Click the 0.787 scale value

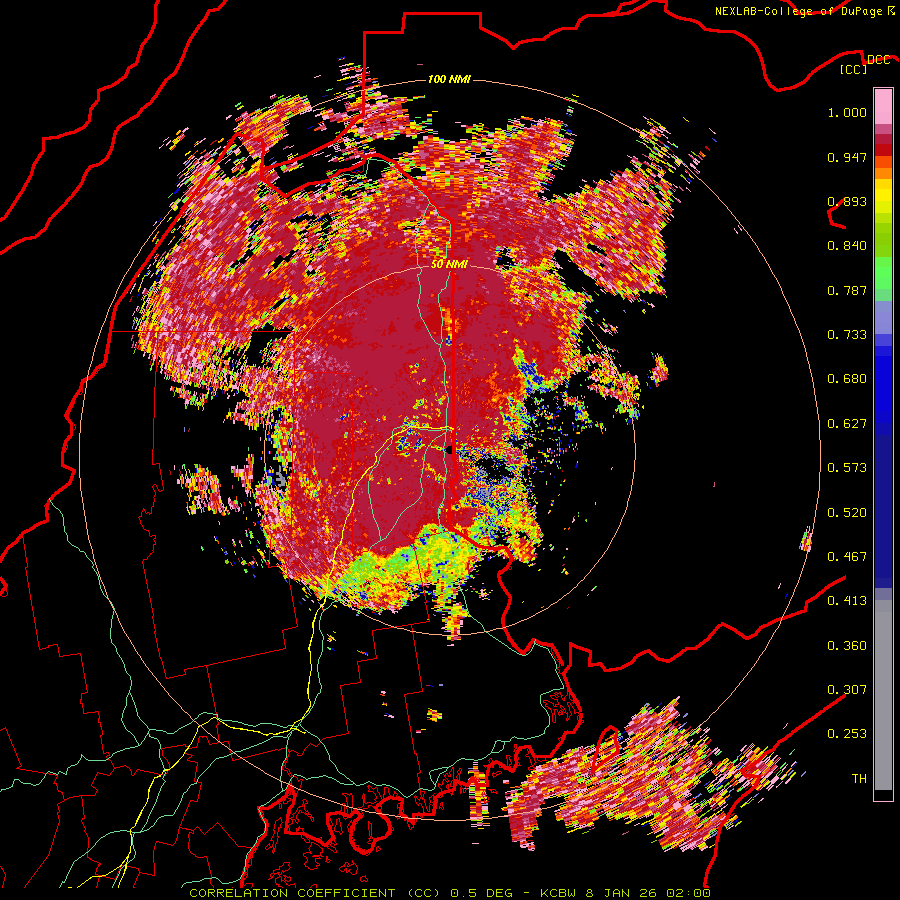(x=847, y=290)
